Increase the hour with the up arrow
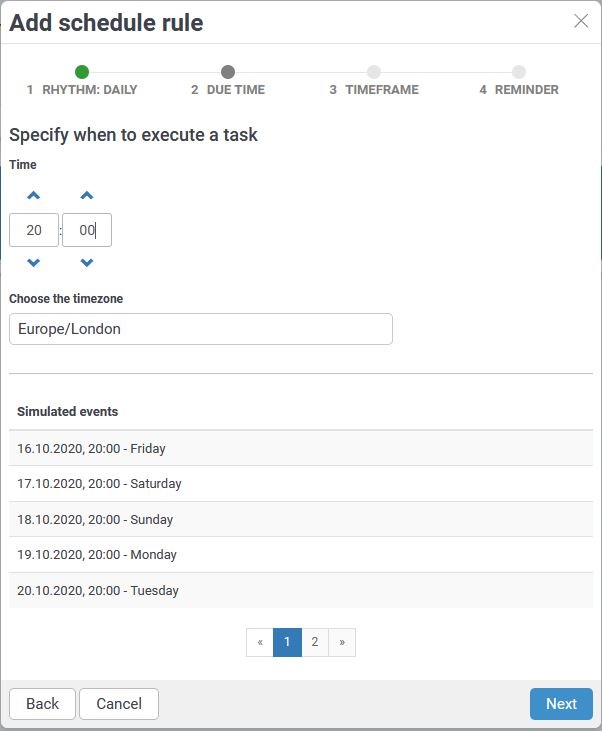 point(34,195)
